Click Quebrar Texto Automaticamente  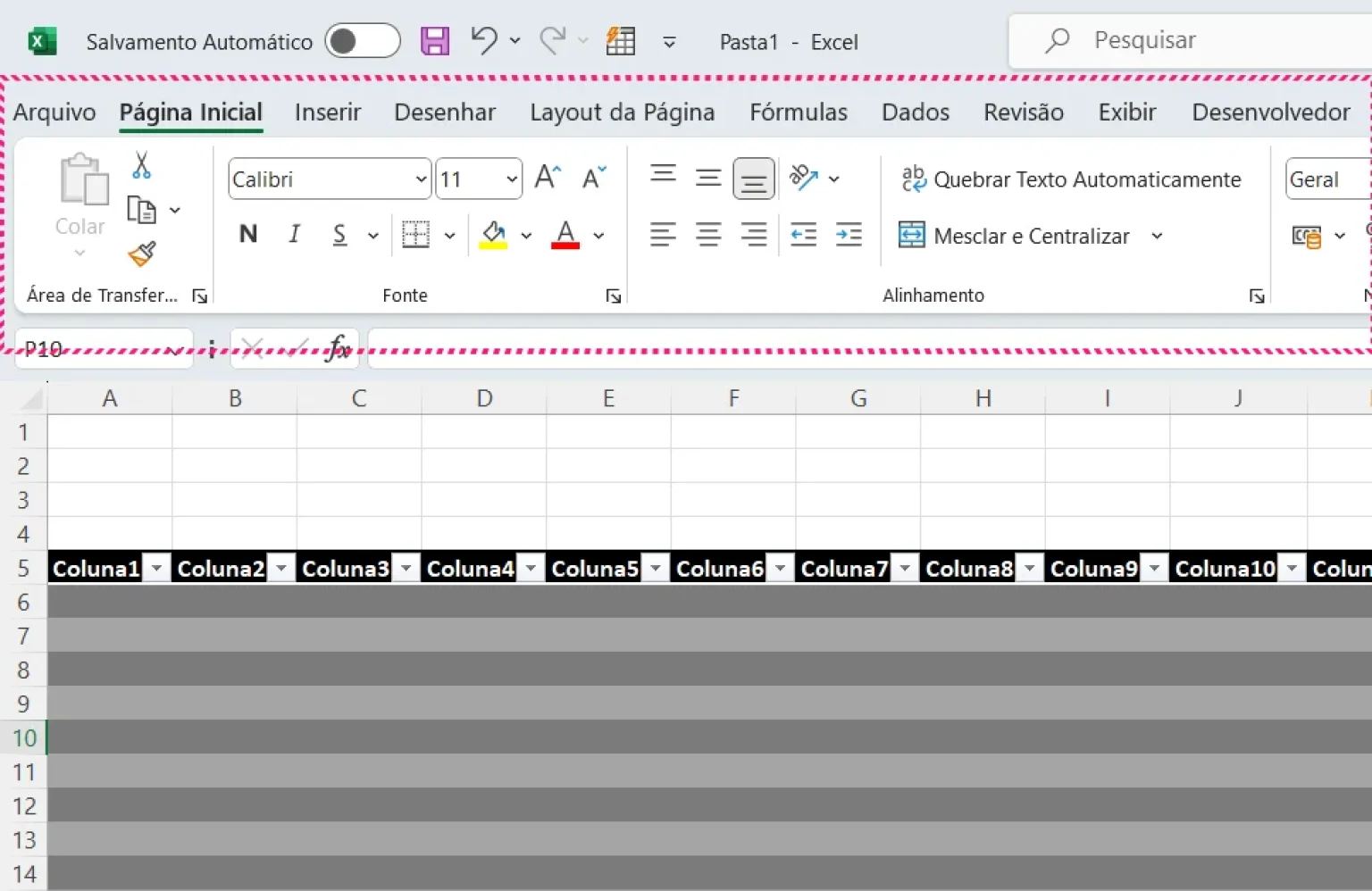[1071, 179]
